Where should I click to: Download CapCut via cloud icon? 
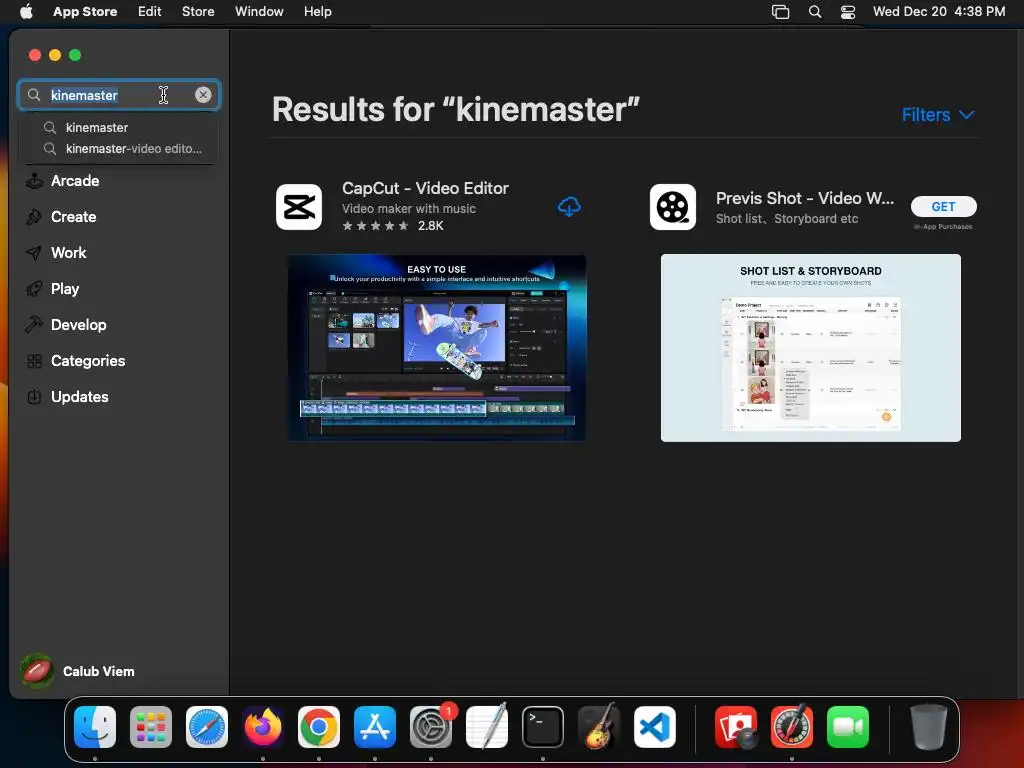click(569, 206)
